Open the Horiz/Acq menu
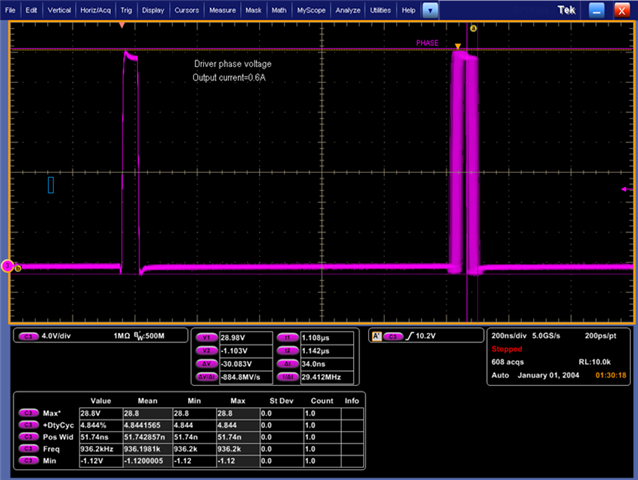638x480 pixels. point(95,10)
